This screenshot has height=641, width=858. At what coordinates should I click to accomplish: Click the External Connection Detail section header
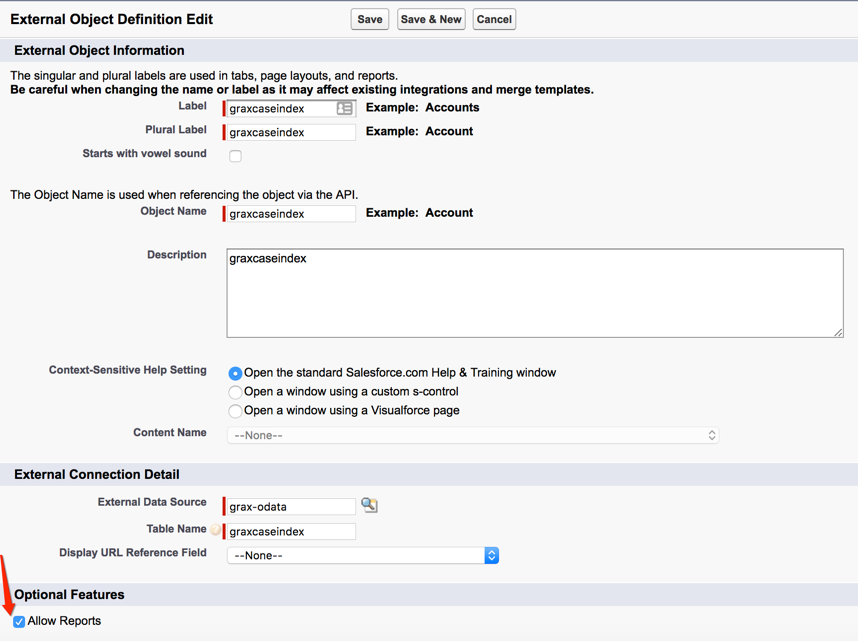(97, 474)
